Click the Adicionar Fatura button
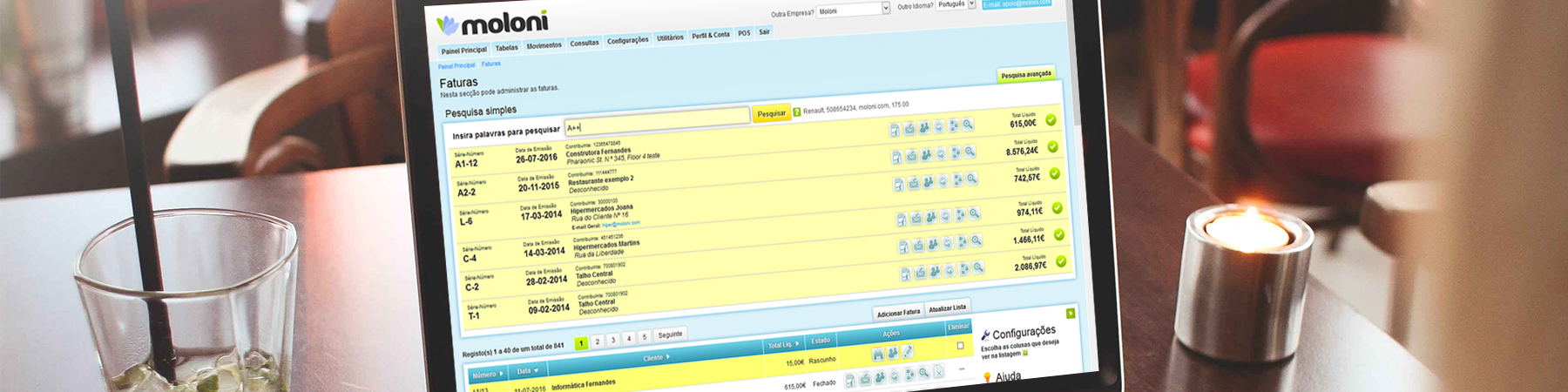 point(898,313)
